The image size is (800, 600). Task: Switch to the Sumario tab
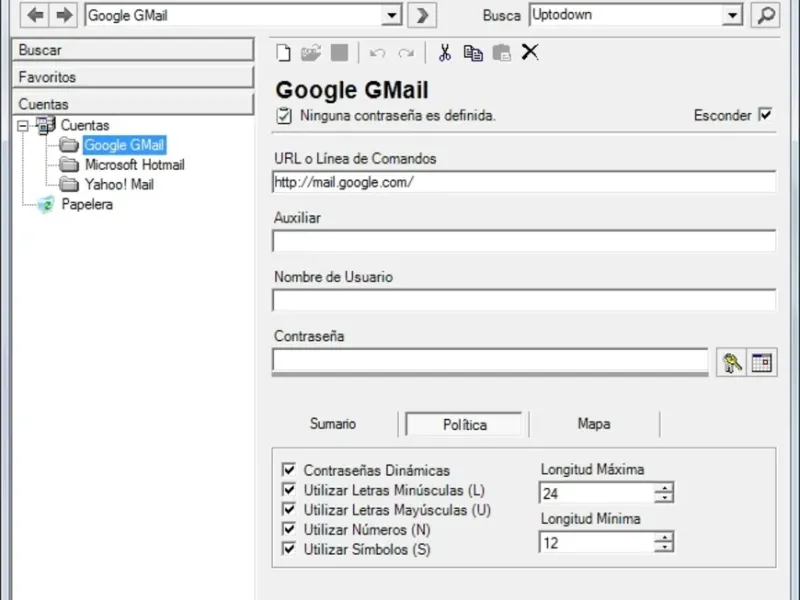coord(333,423)
